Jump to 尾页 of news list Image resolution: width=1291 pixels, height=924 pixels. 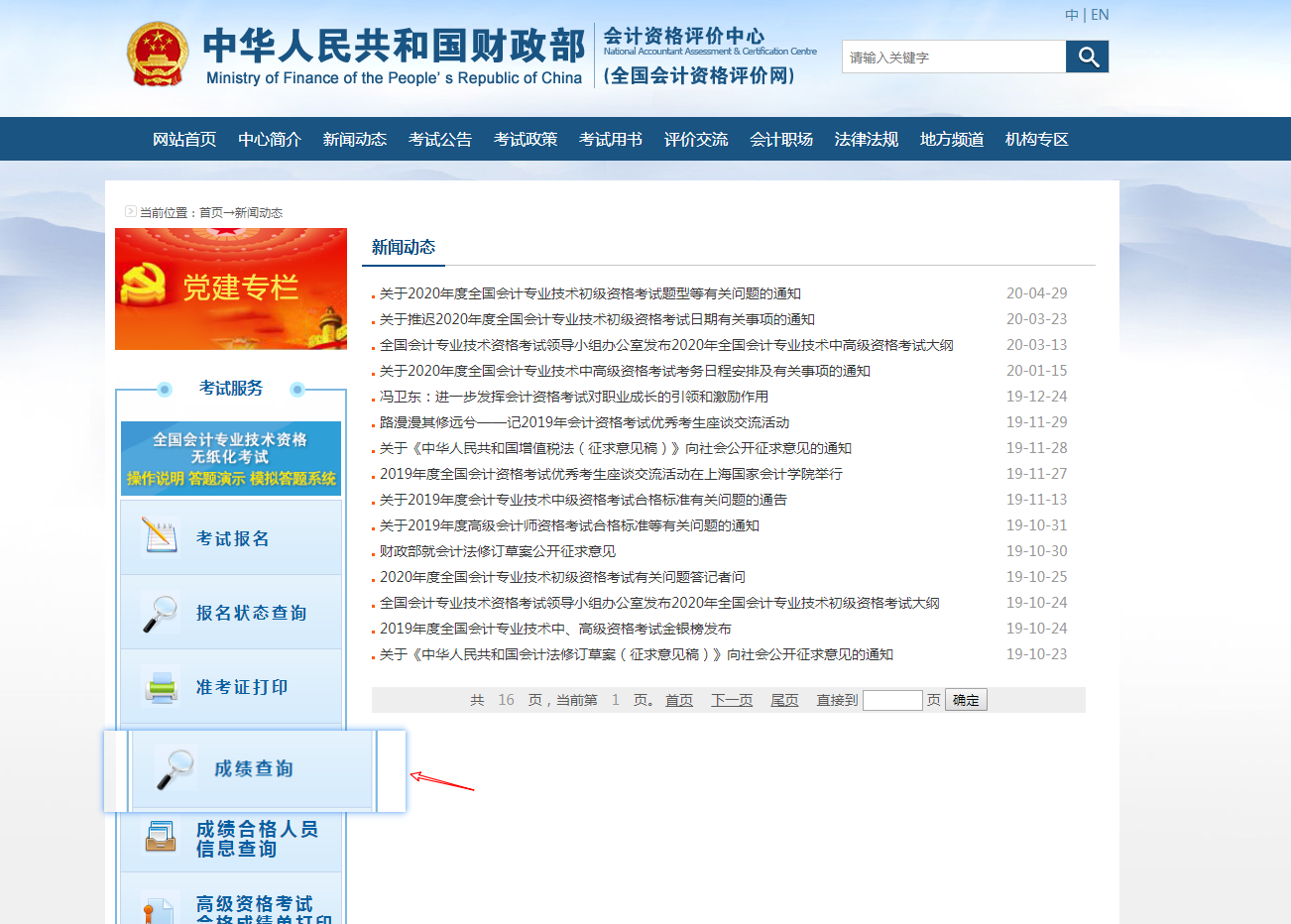(x=784, y=700)
